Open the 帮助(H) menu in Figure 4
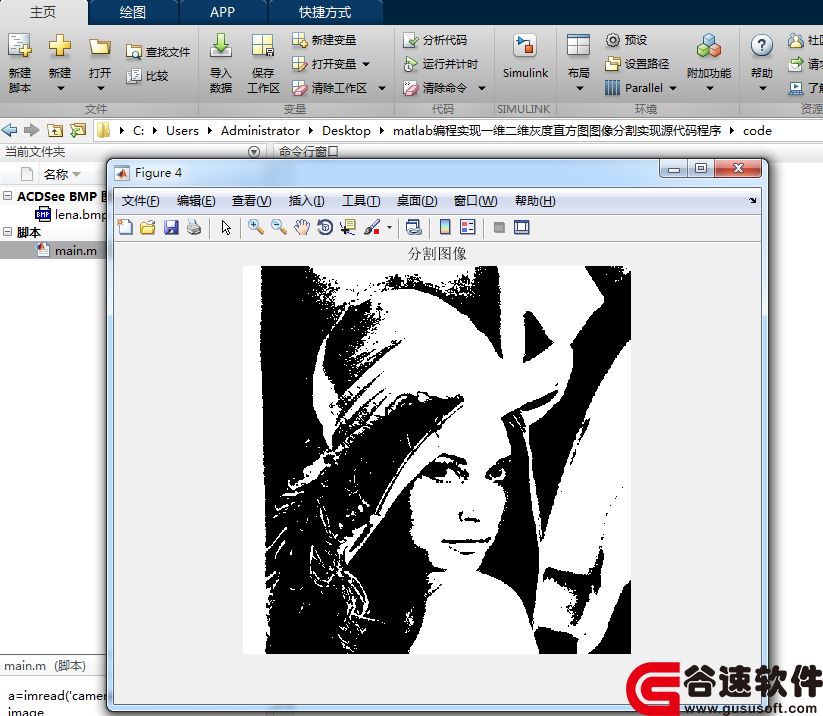 click(535, 201)
